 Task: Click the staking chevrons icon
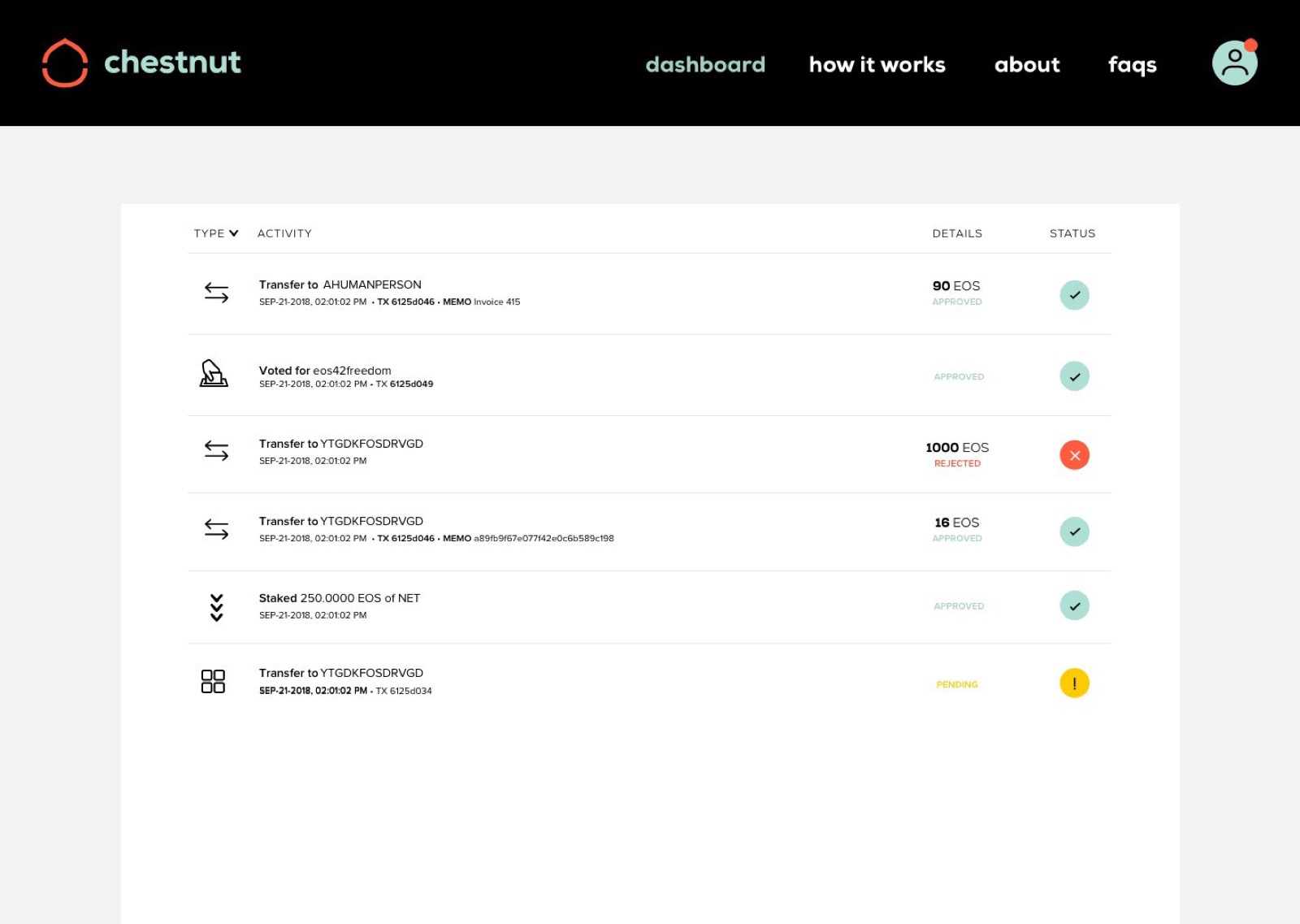pyautogui.click(x=216, y=607)
